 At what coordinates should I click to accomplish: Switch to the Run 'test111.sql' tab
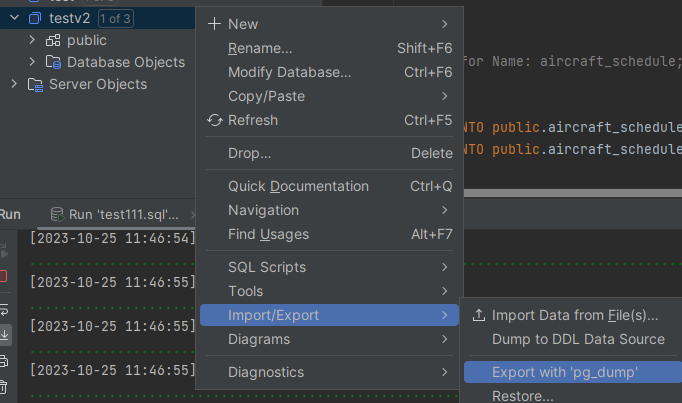coord(114,214)
